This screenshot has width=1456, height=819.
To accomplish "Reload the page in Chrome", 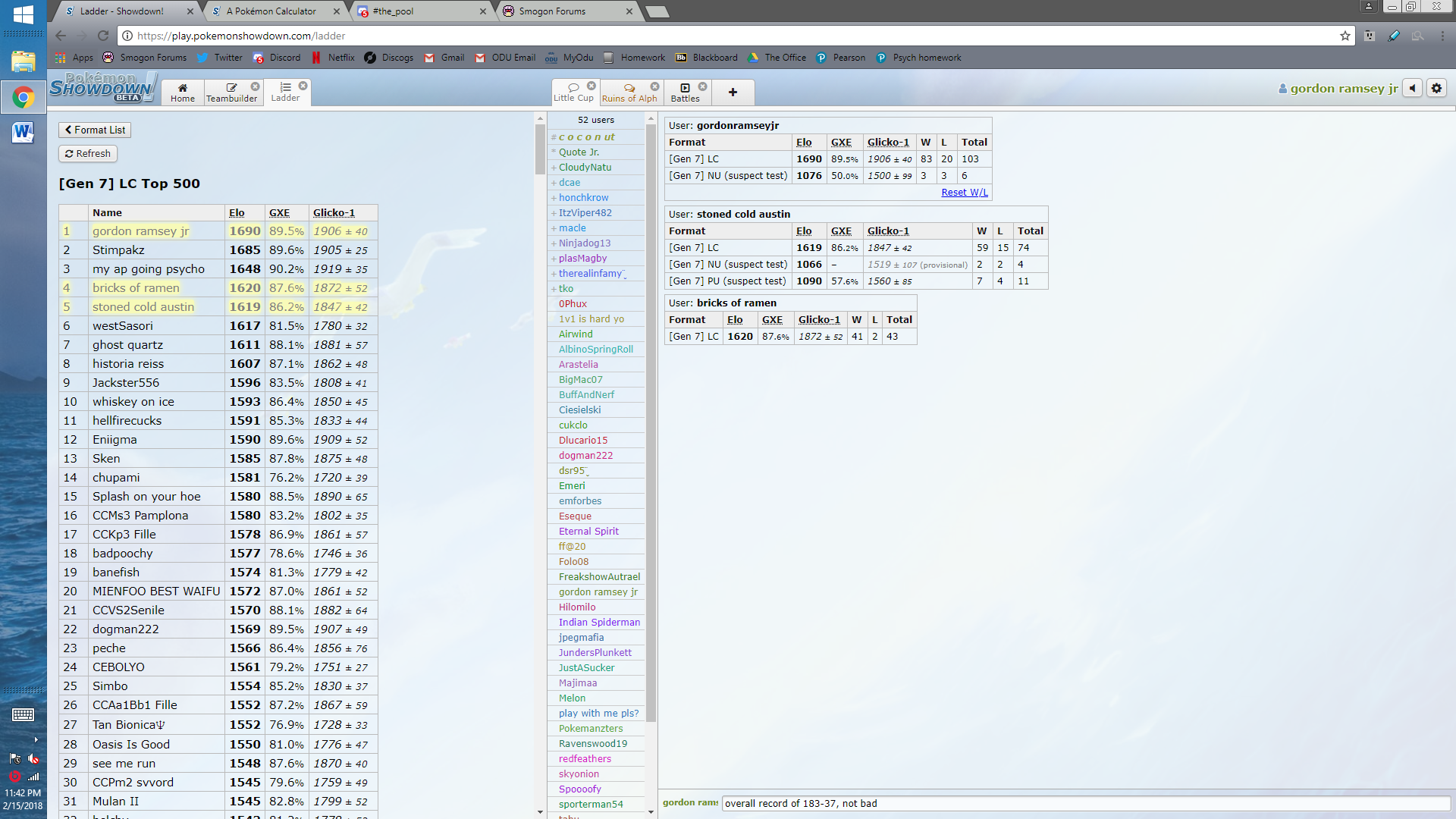I will (103, 36).
